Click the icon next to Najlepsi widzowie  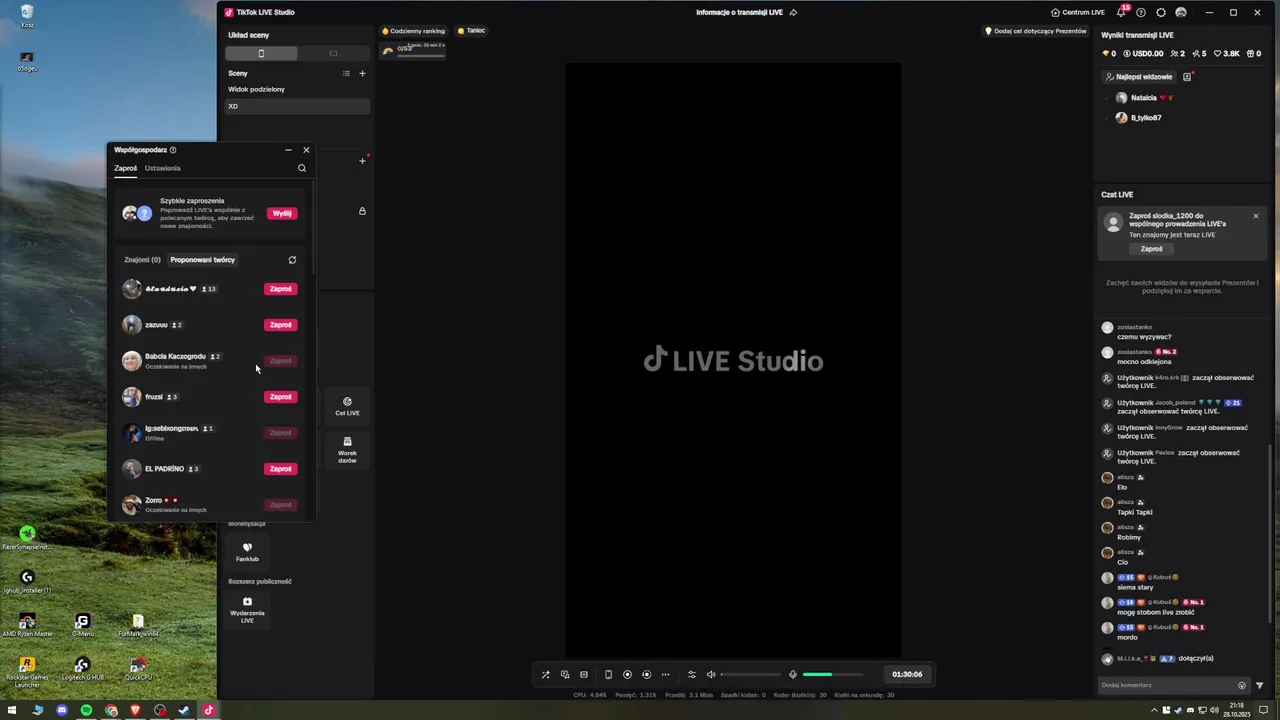tap(1187, 77)
